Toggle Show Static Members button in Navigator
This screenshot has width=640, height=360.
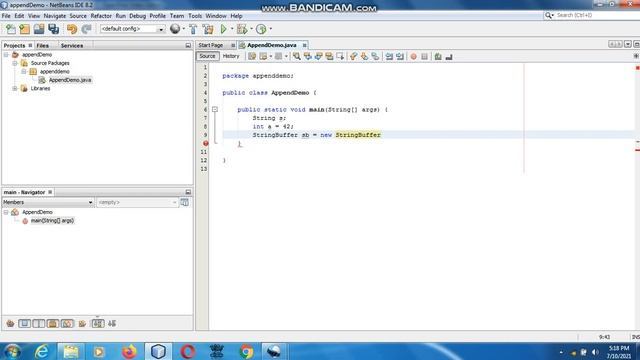39,324
